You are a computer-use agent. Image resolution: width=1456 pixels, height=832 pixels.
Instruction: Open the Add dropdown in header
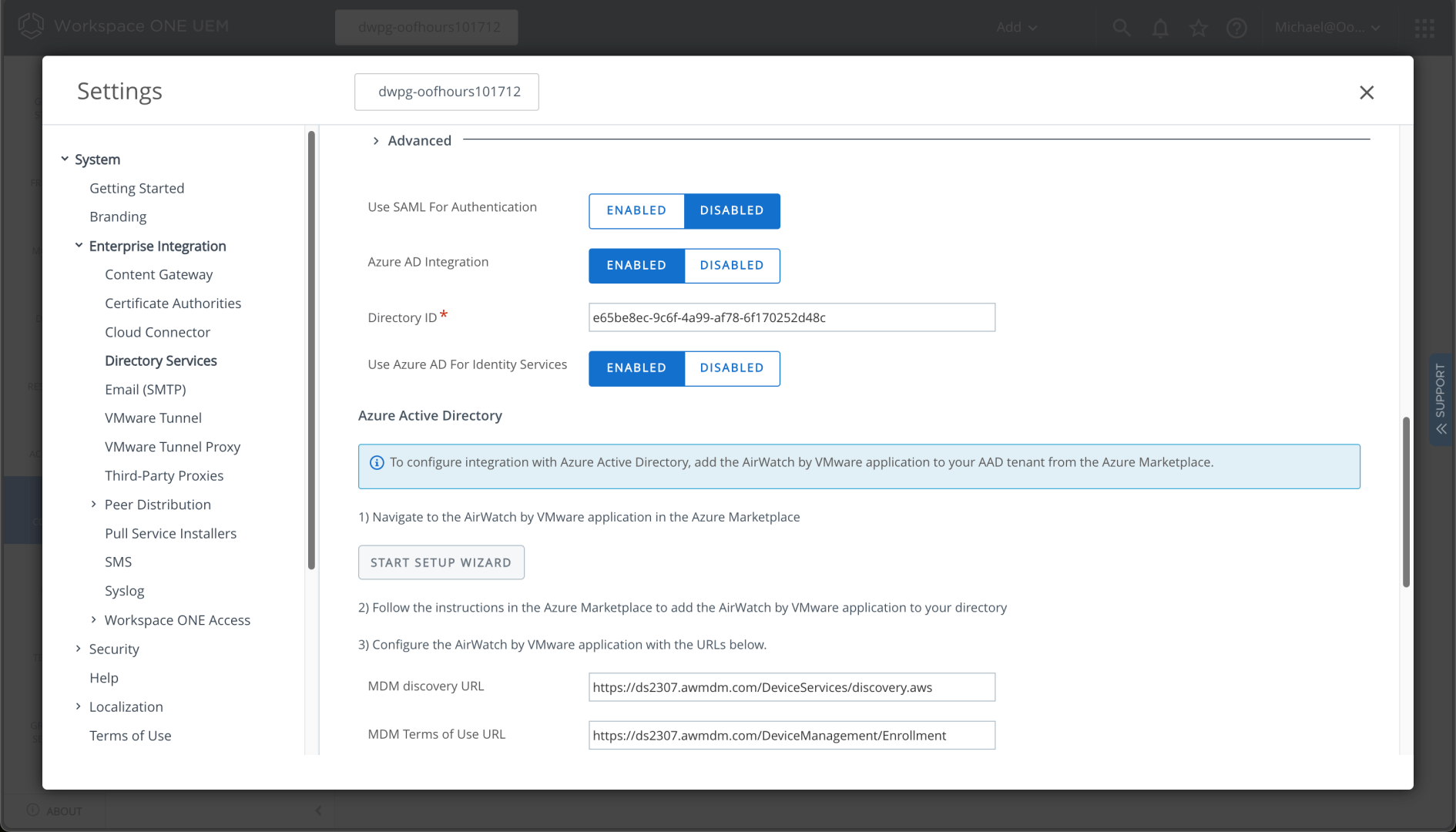click(1016, 28)
